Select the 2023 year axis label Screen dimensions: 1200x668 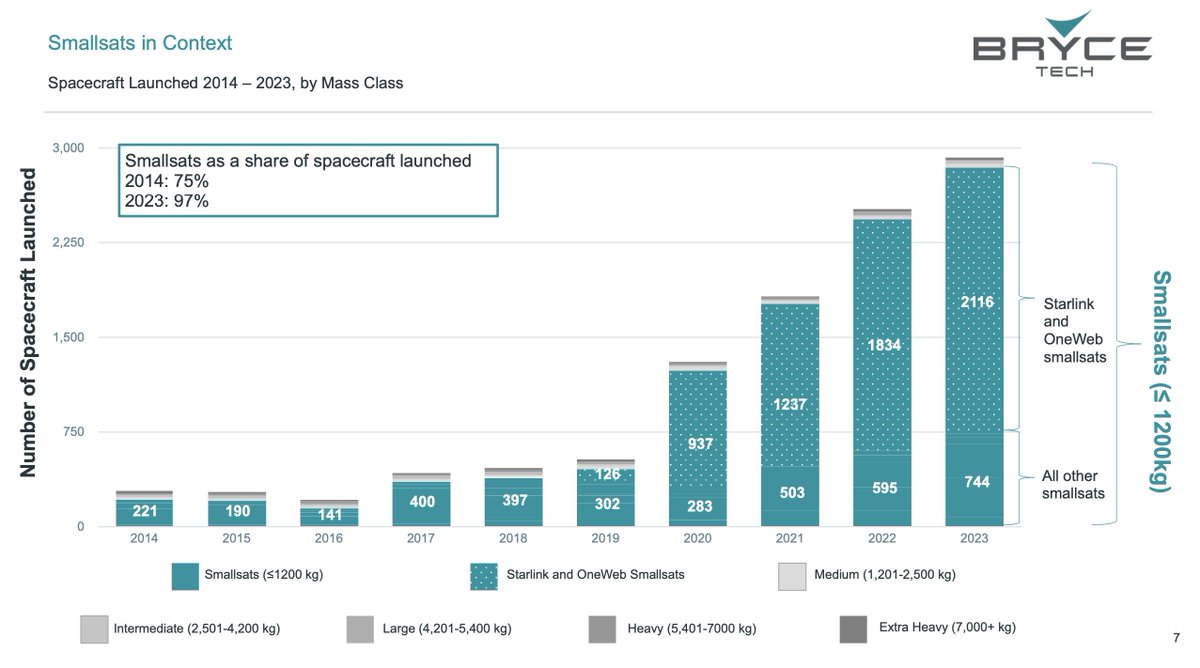(975, 537)
